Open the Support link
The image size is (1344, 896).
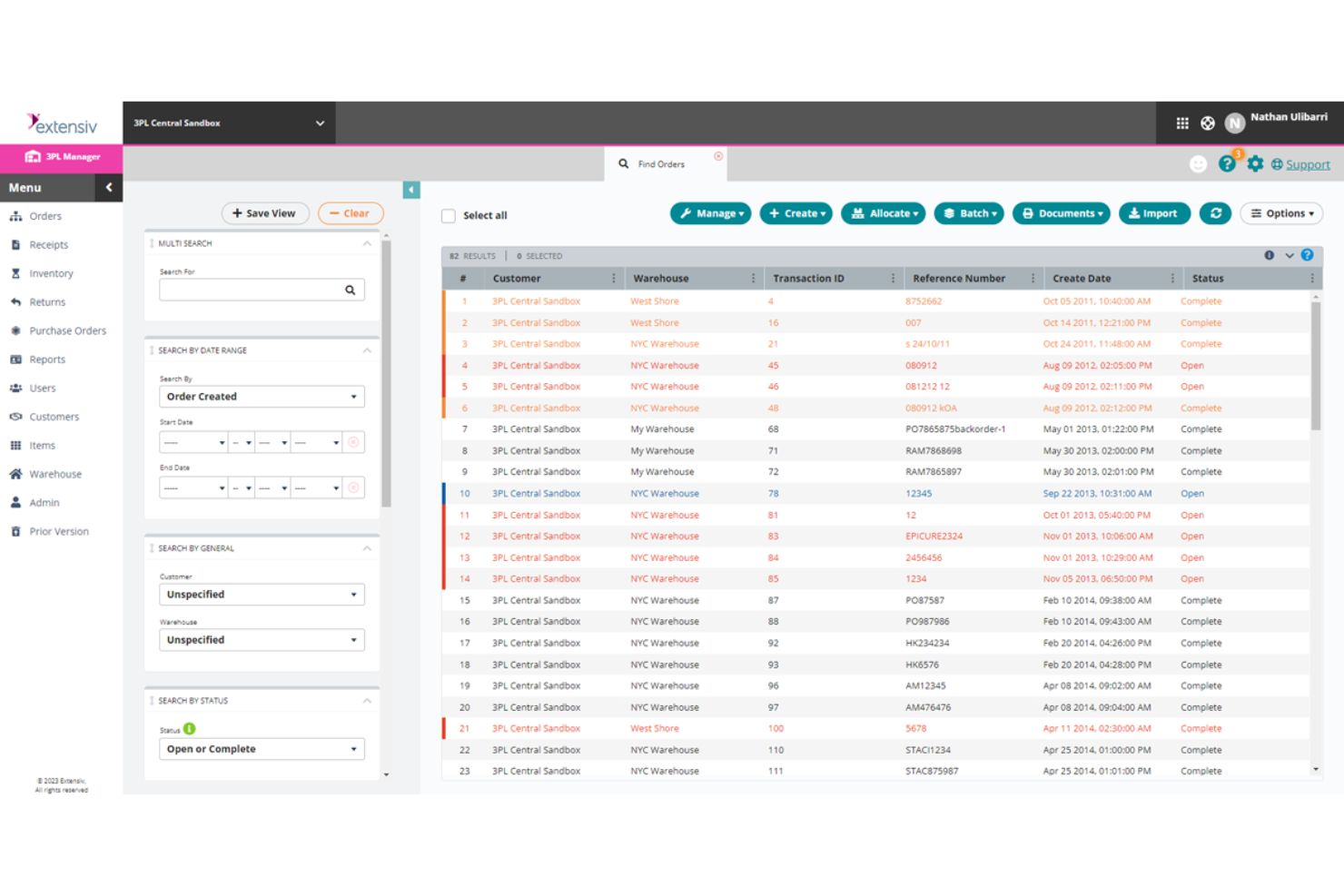point(1308,164)
